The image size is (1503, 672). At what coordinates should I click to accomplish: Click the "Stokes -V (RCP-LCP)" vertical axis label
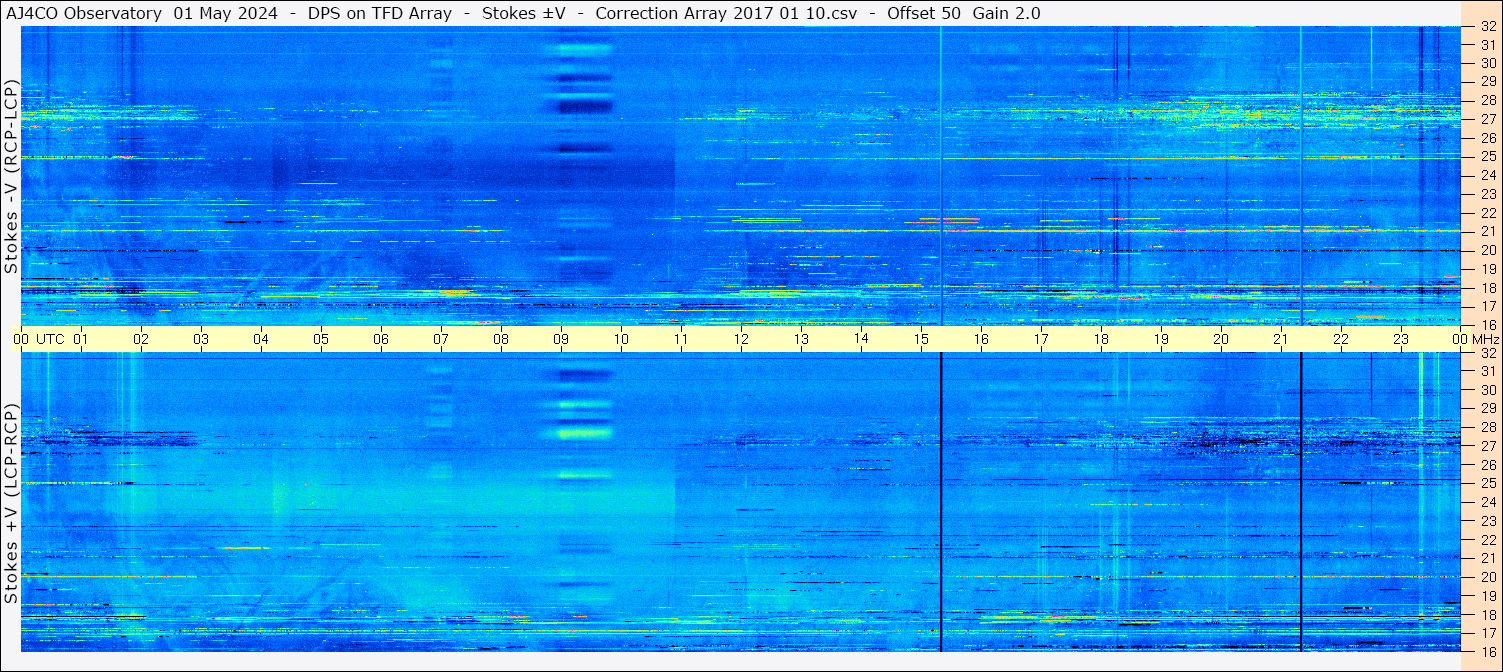[11, 176]
